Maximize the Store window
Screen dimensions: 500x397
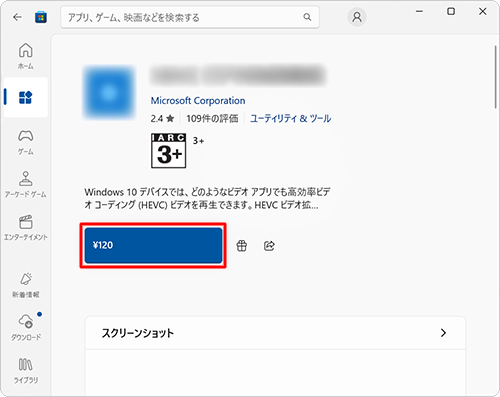(x=451, y=11)
